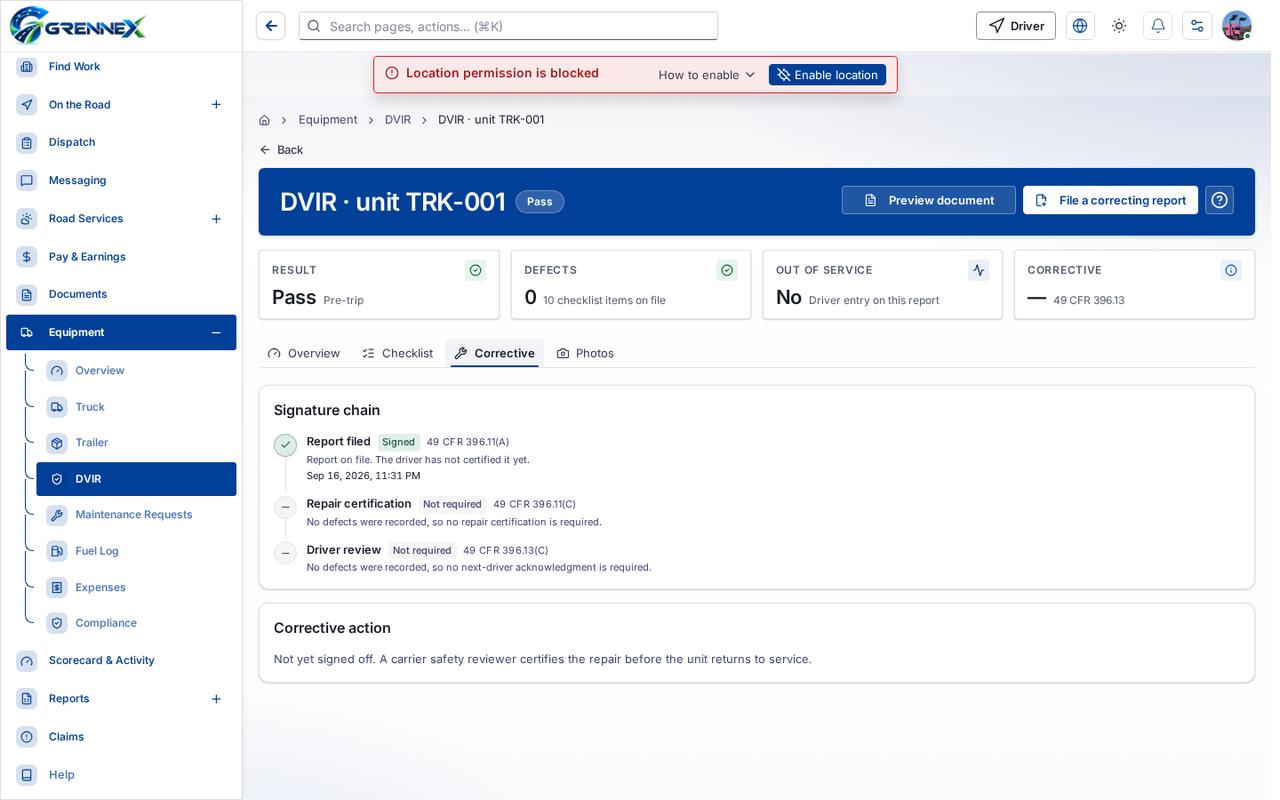Viewport: 1280px width, 800px height.
Task: Click File a correcting report
Action: pos(1110,200)
